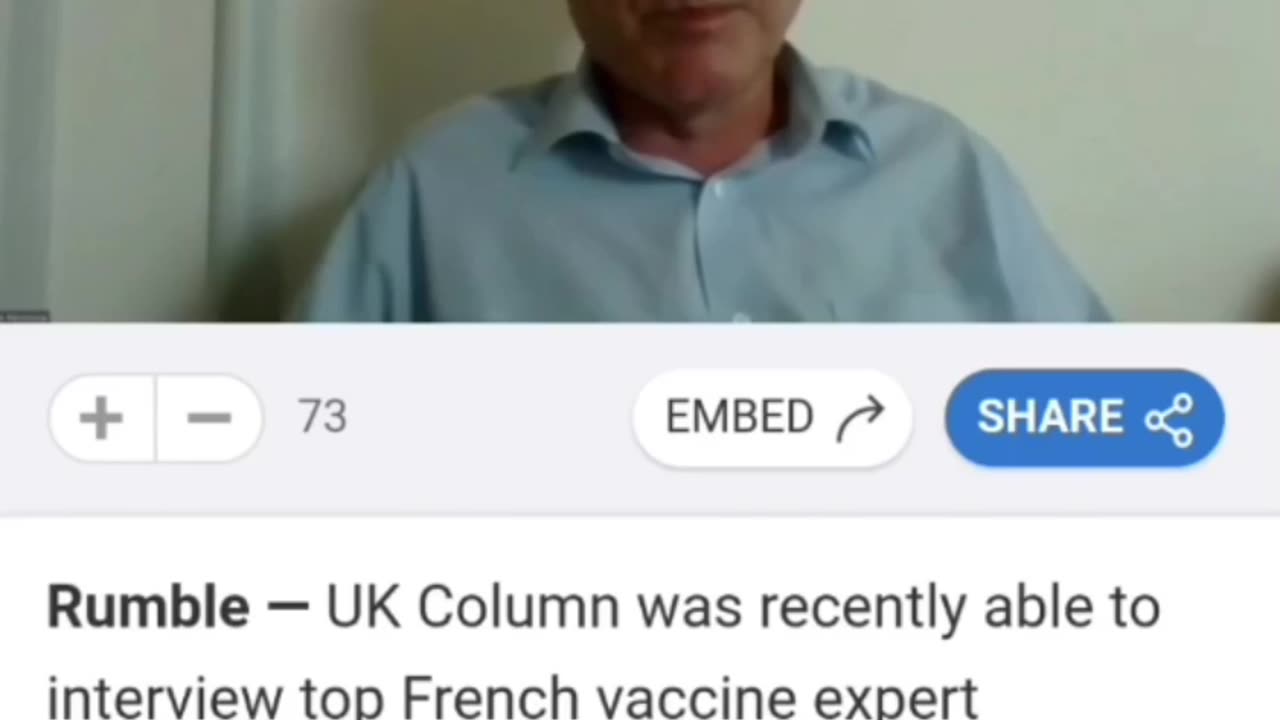Upvote the video with the plus button
The width and height of the screenshot is (1280, 720).
pyautogui.click(x=102, y=418)
